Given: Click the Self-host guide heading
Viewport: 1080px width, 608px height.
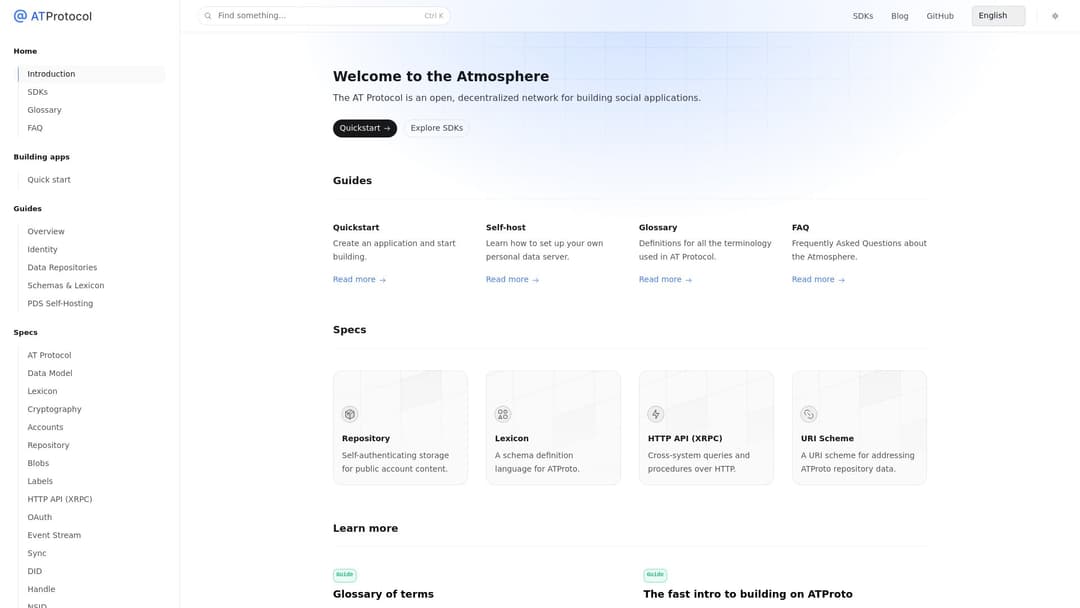Looking at the screenshot, I should 506,227.
